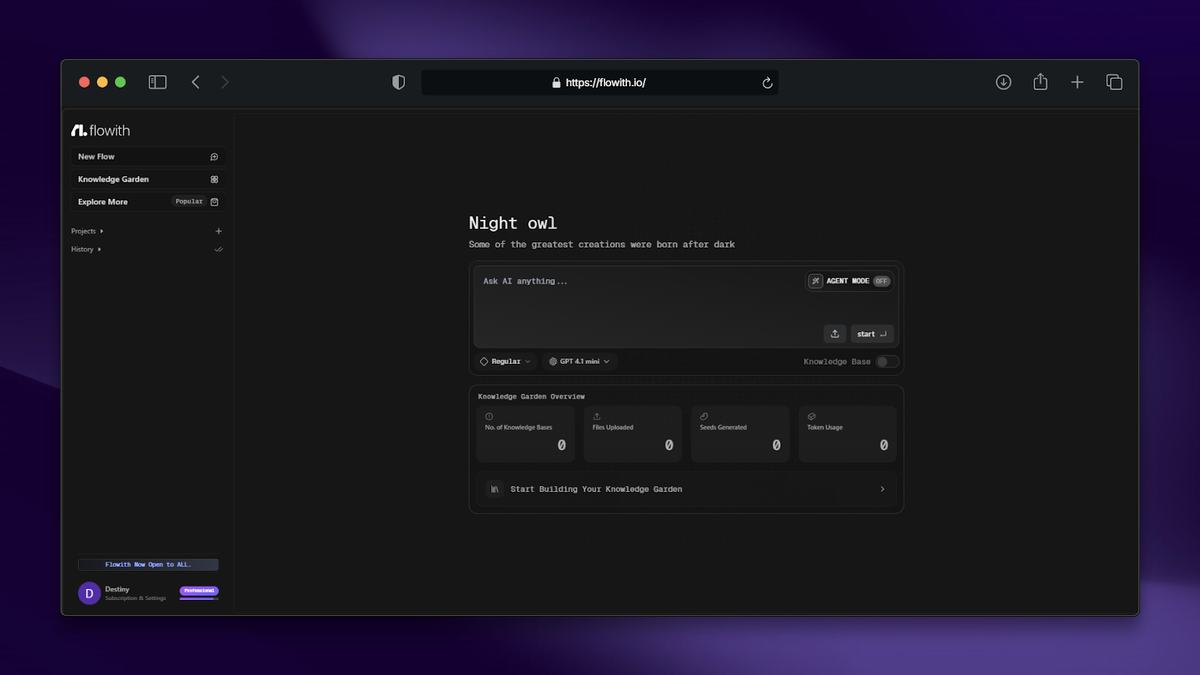This screenshot has height=675, width=1200.
Task: Go back with browser back arrow
Action: [x=196, y=82]
